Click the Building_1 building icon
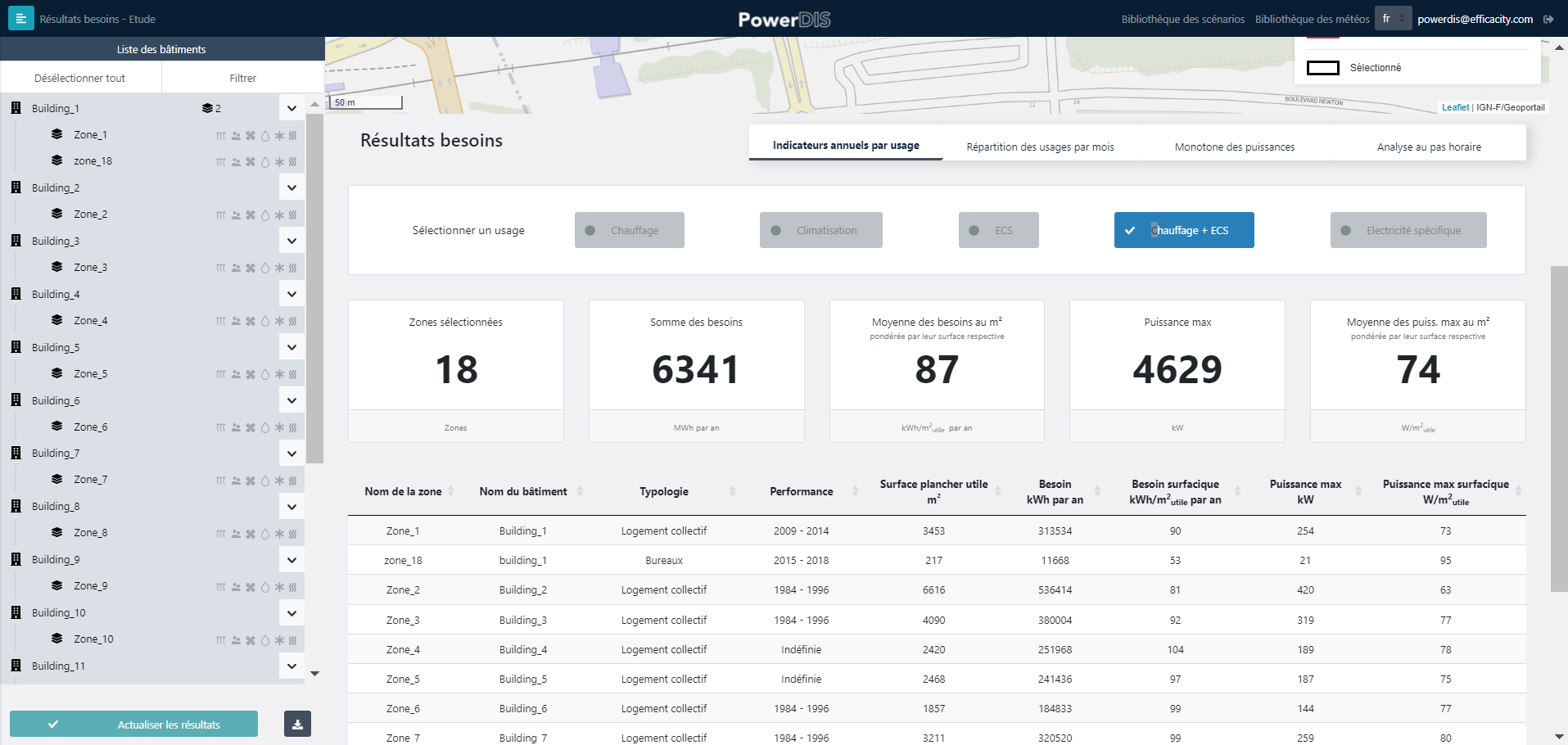Viewport: 1568px width, 745px height. coord(16,108)
